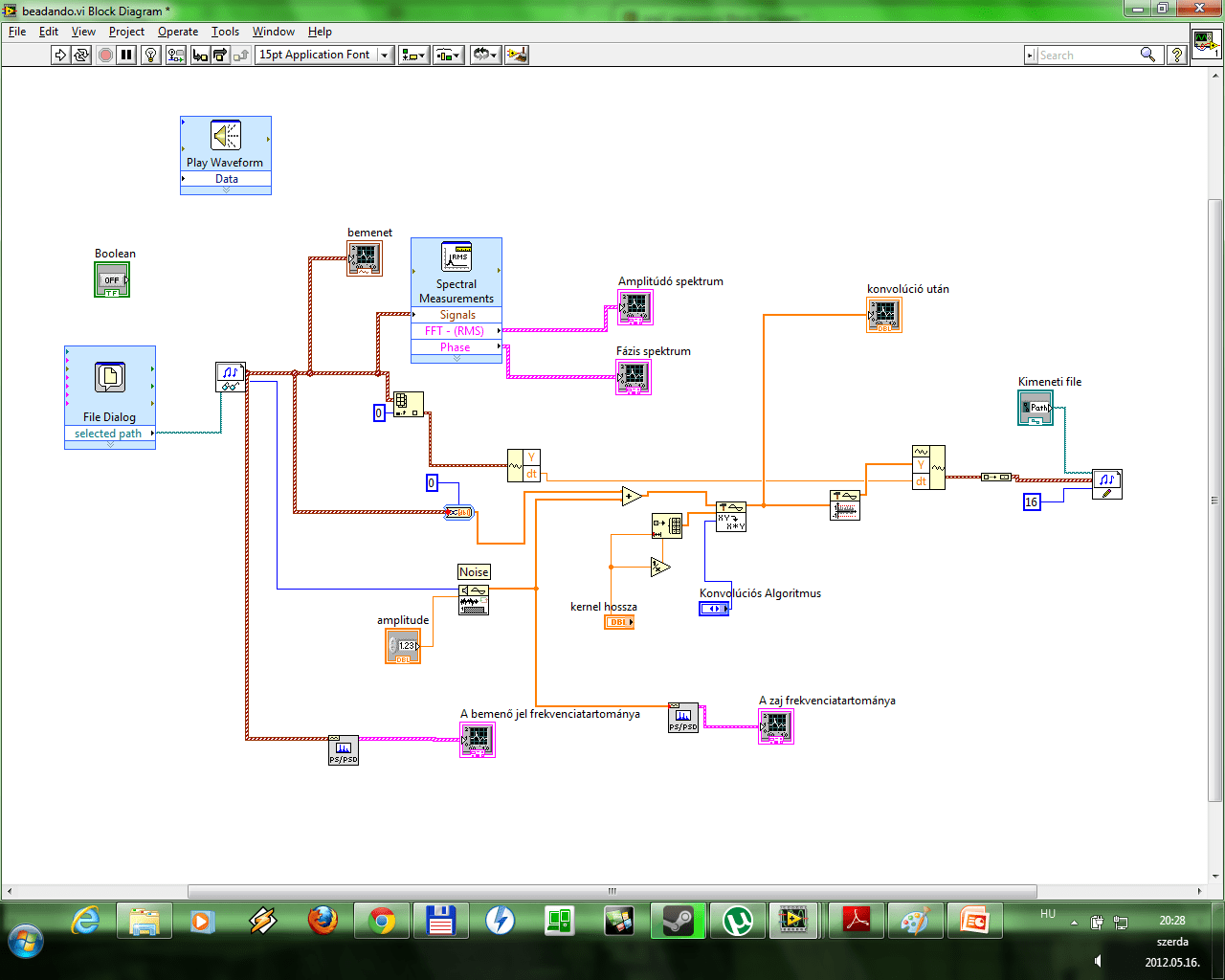Screen dimensions: 1225x980
Task: Open the File menu
Action: click(x=17, y=32)
